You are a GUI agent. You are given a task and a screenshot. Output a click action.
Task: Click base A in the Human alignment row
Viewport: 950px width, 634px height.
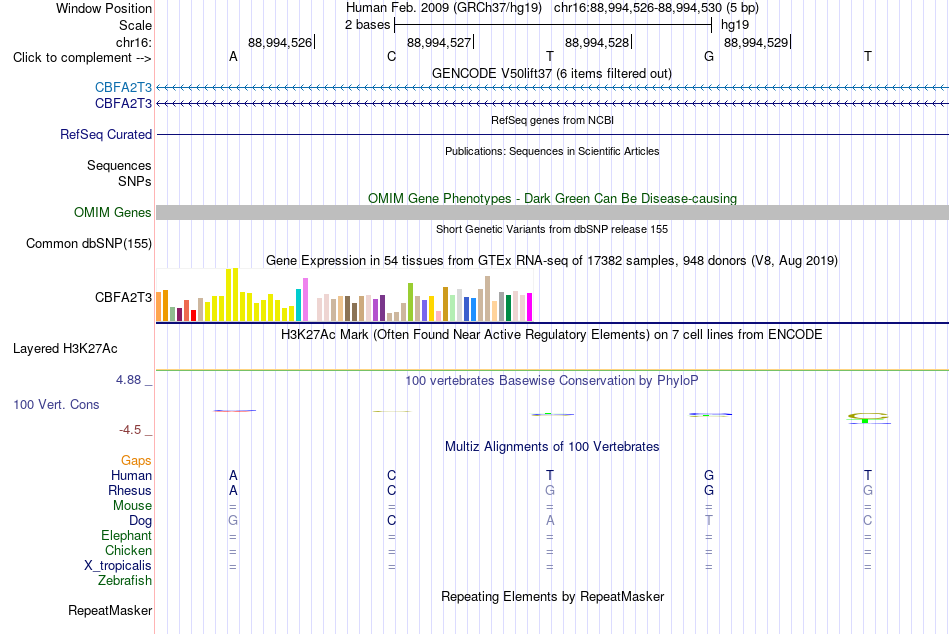233,475
